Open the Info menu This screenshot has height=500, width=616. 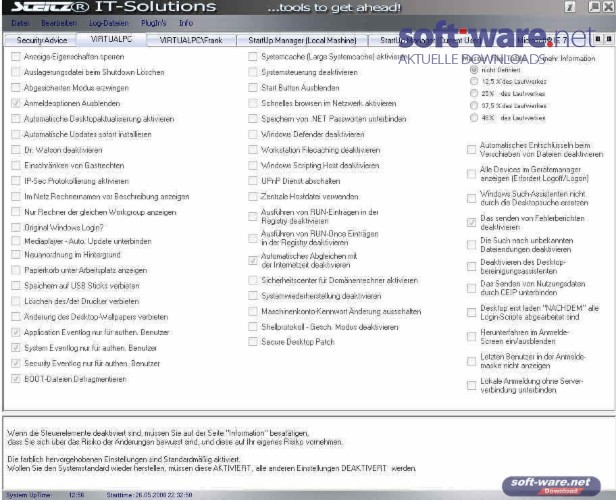click(186, 23)
